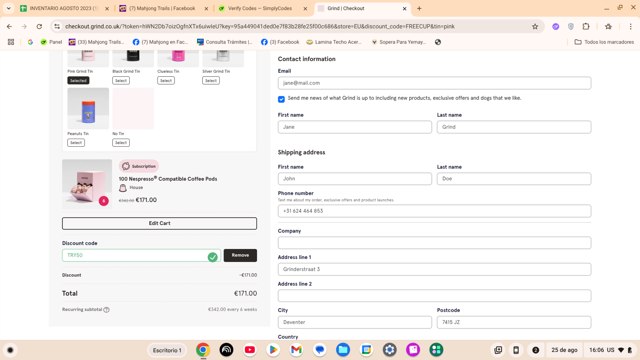Click the contact First name field
This screenshot has height=360, width=640.
pos(355,127)
